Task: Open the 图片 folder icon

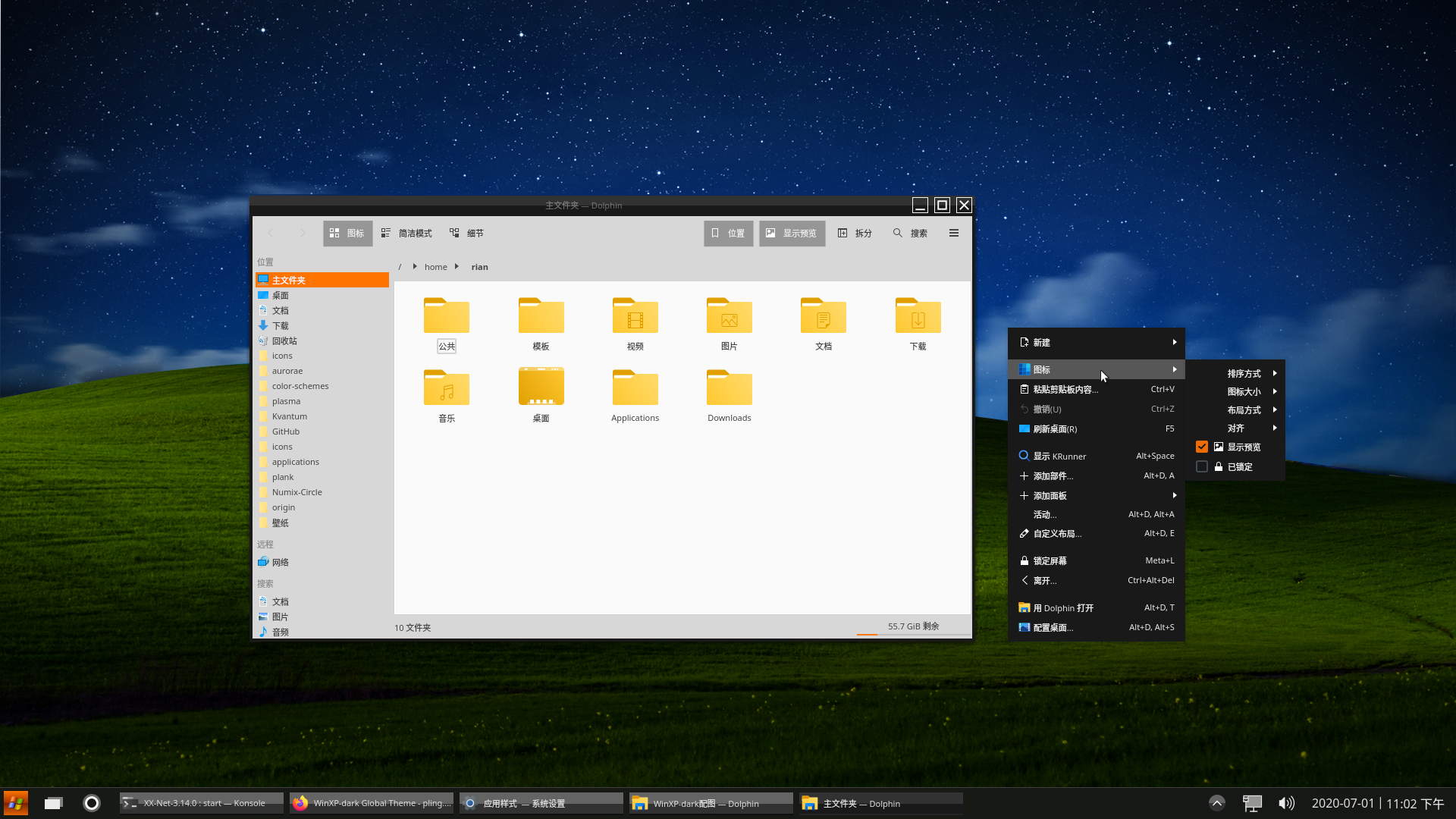Action: pyautogui.click(x=730, y=315)
